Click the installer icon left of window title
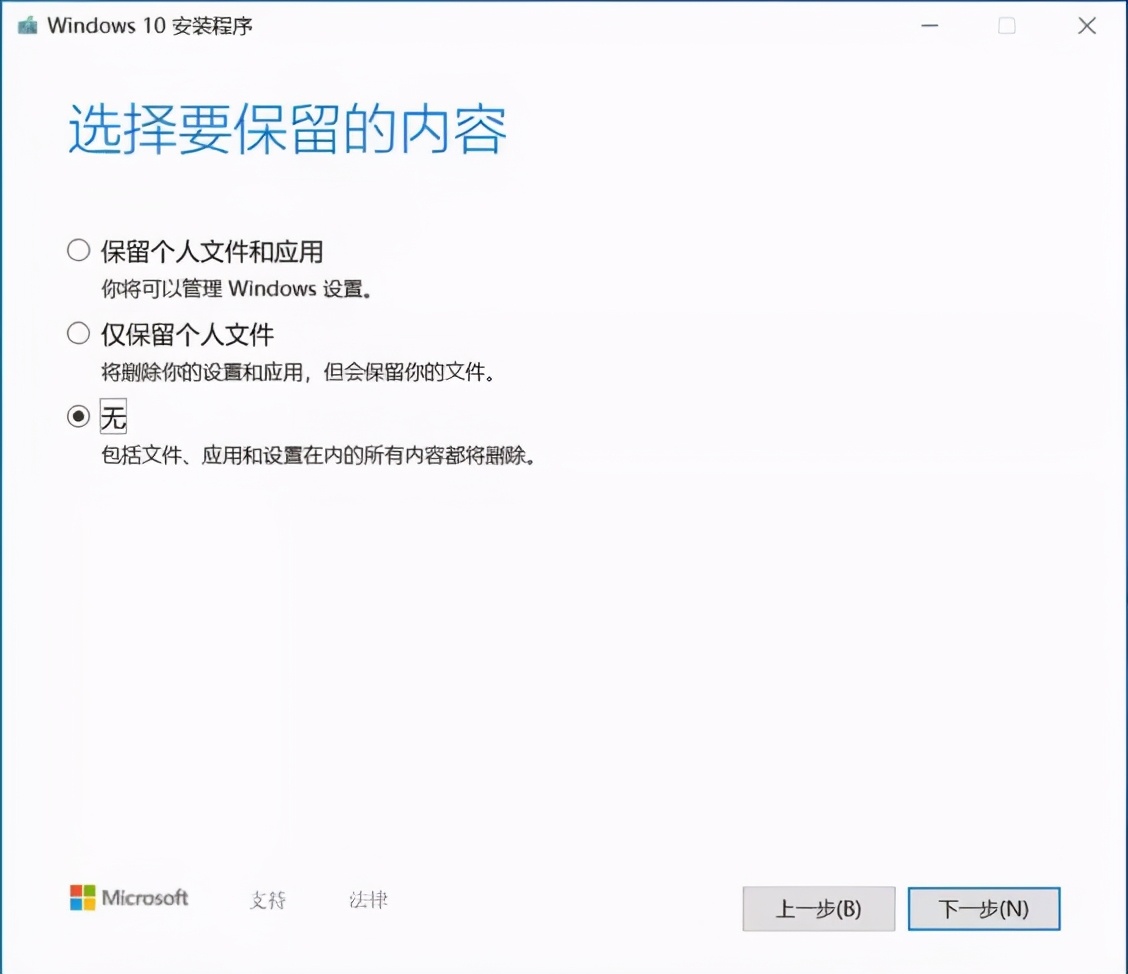 click(x=27, y=25)
